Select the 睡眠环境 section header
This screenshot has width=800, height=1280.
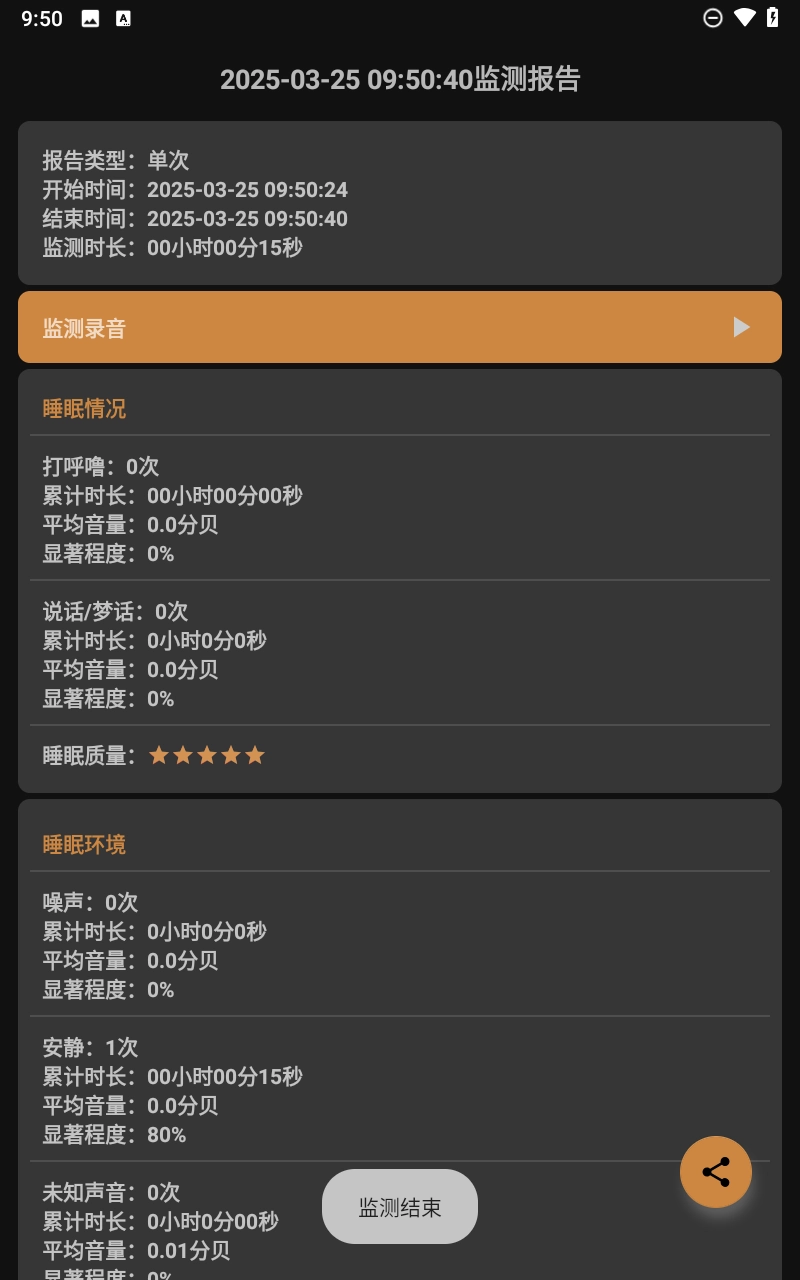pos(84,844)
